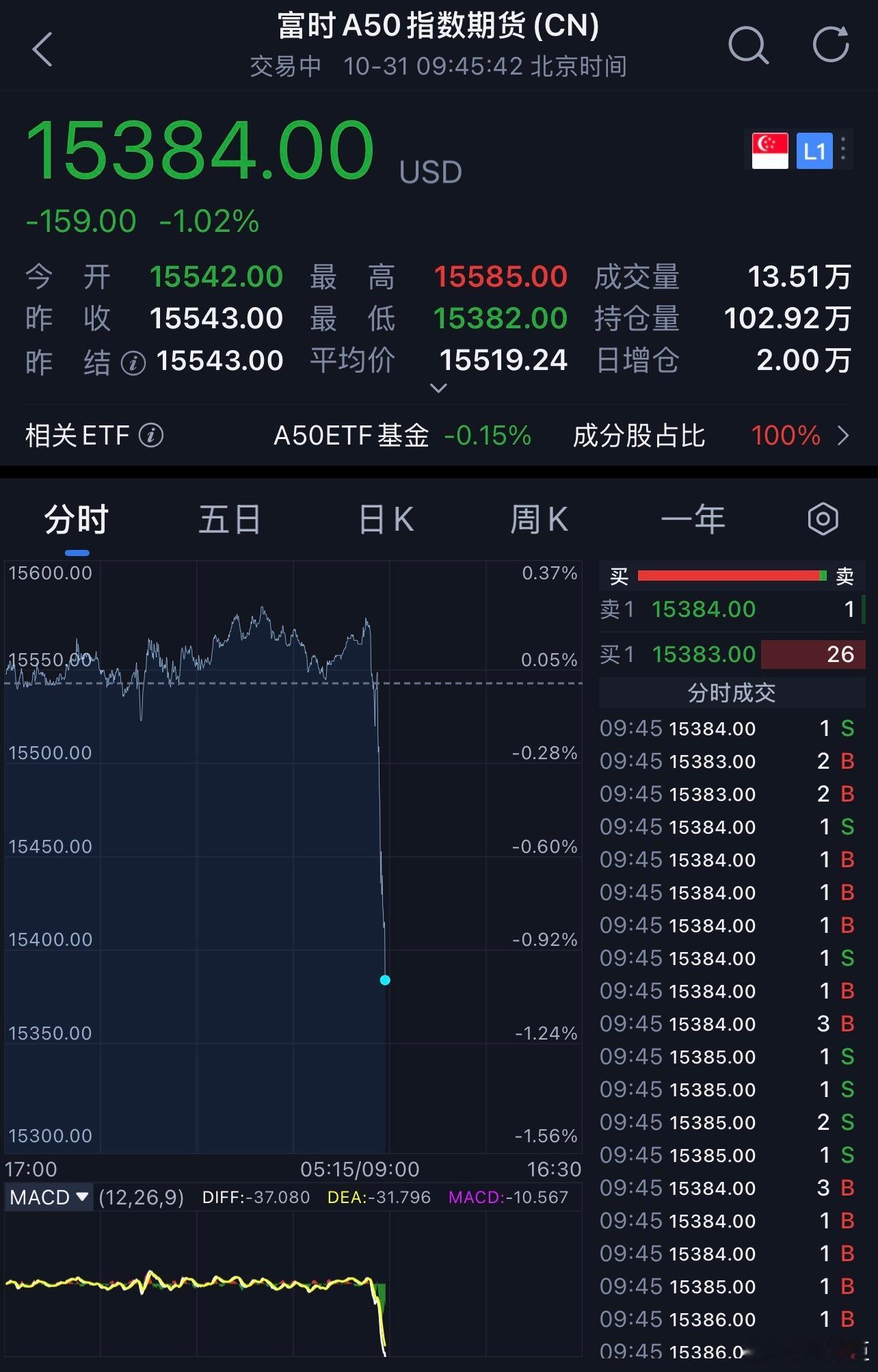This screenshot has width=878, height=1372.
Task: Open chart settings hexagon icon
Action: 823,519
